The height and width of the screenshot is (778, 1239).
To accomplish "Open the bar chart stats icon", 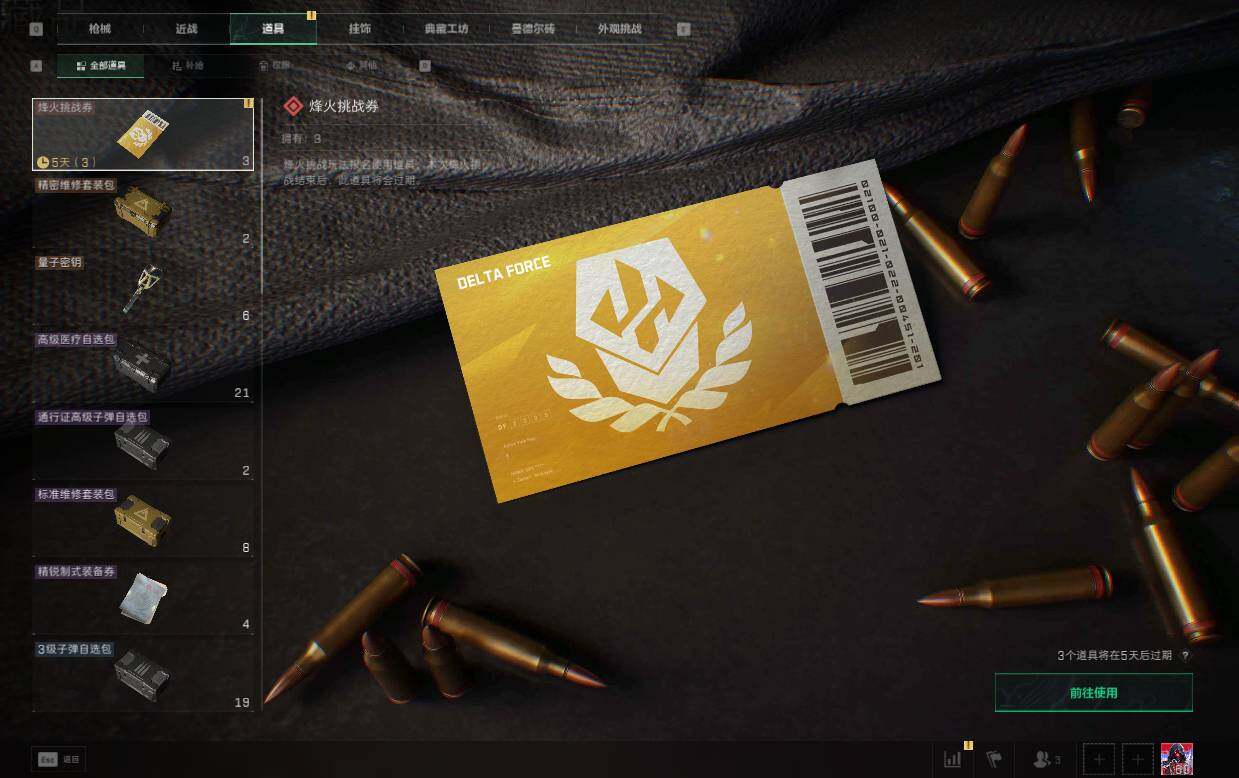I will 952,759.
